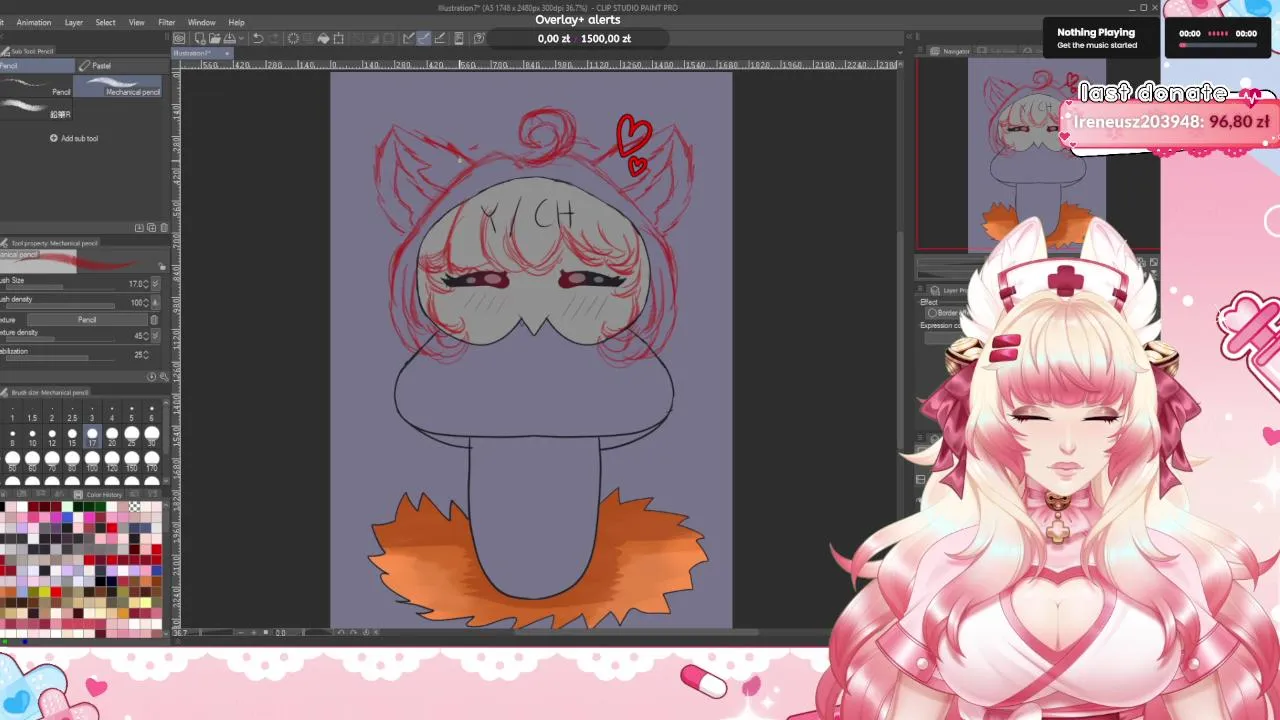Enable the Border effect in Layer Property
Image resolution: width=1280 pixels, height=720 pixels.
click(932, 313)
